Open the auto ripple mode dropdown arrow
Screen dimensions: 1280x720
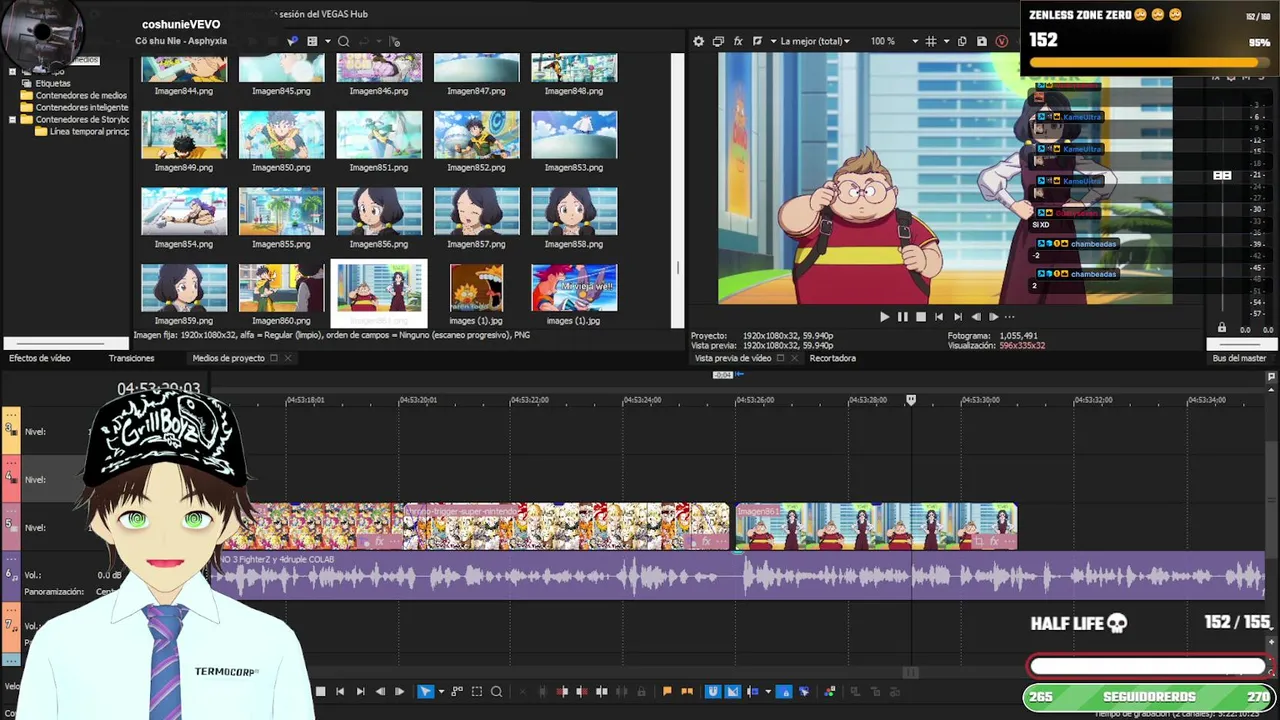(x=768, y=691)
